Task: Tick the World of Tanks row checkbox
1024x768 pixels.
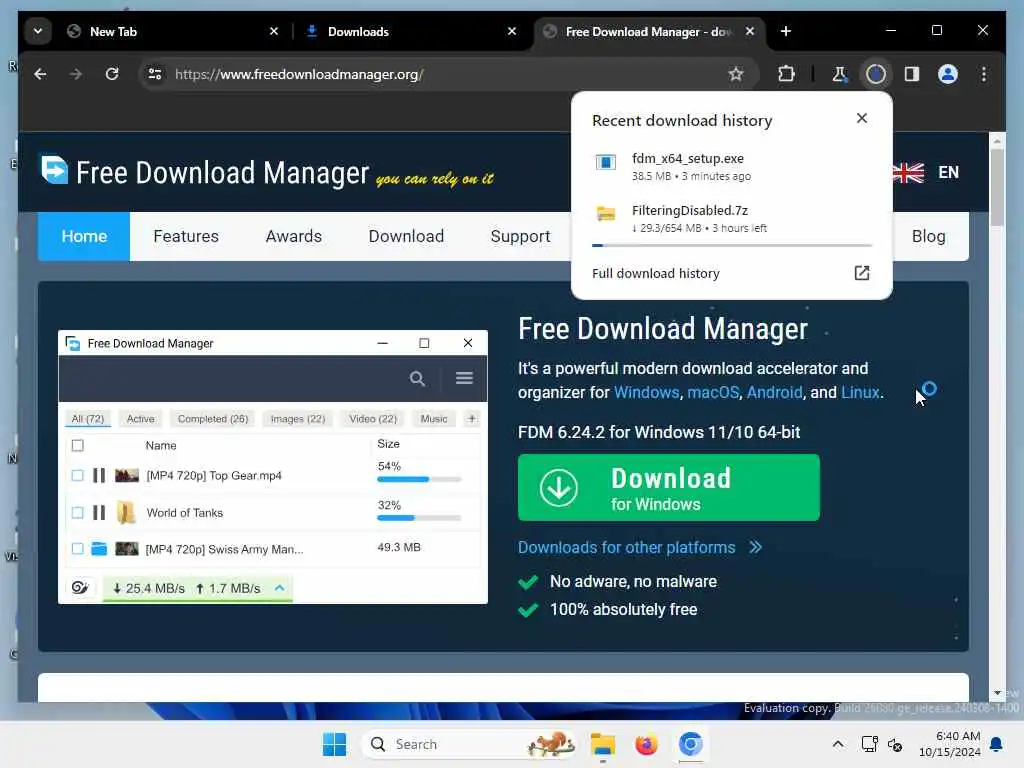Action: pos(78,513)
